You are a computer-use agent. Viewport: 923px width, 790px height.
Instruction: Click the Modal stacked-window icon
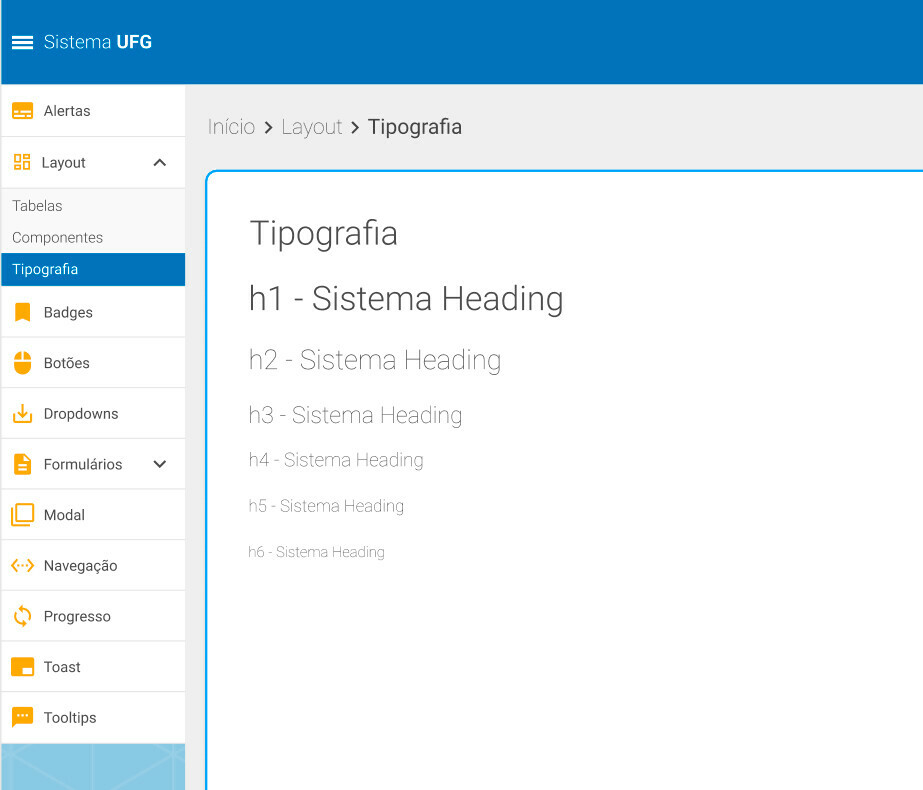tap(22, 515)
